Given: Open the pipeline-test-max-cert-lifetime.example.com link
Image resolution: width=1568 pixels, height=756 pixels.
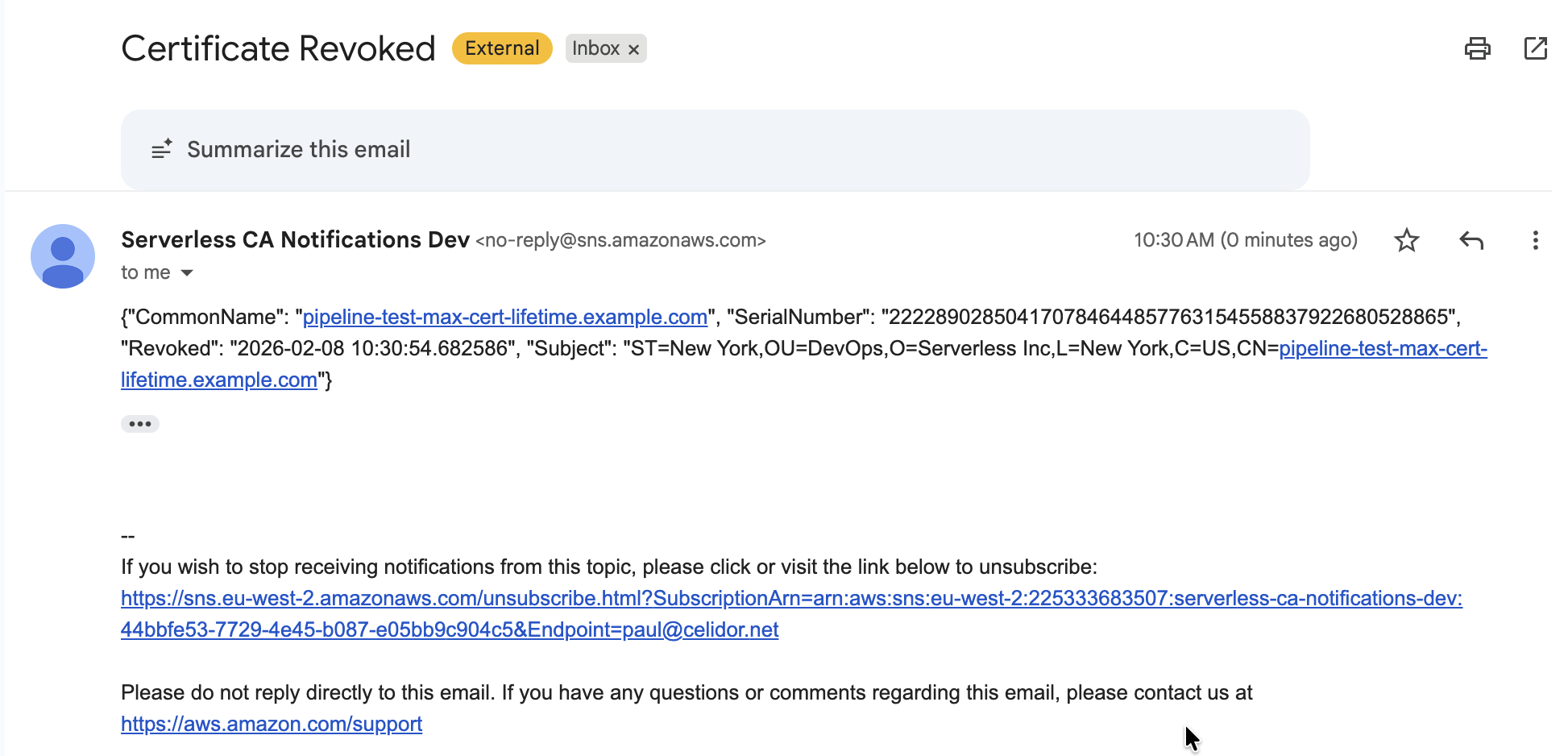Looking at the screenshot, I should pyautogui.click(x=505, y=317).
